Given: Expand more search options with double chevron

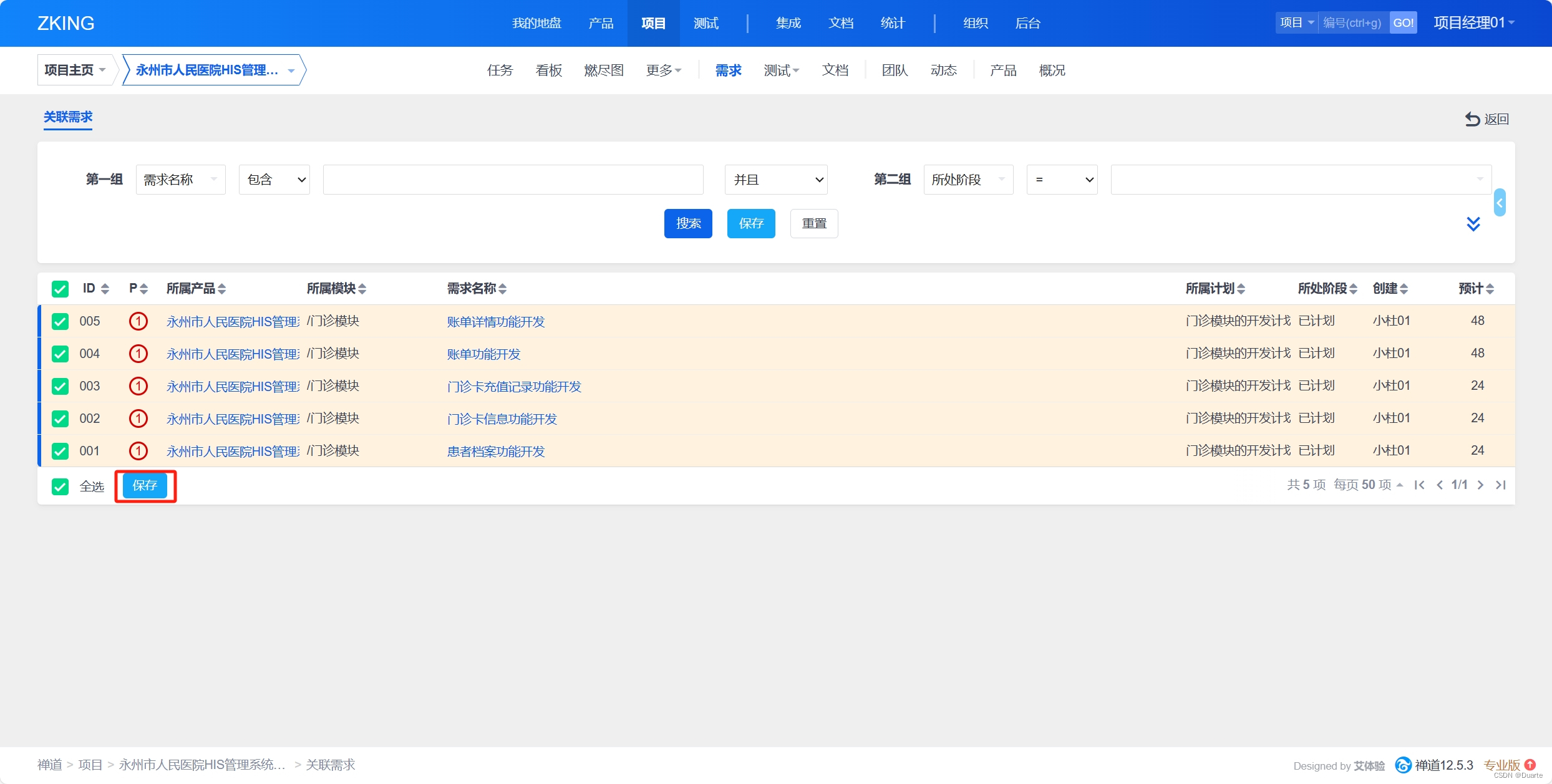Looking at the screenshot, I should pyautogui.click(x=1473, y=224).
